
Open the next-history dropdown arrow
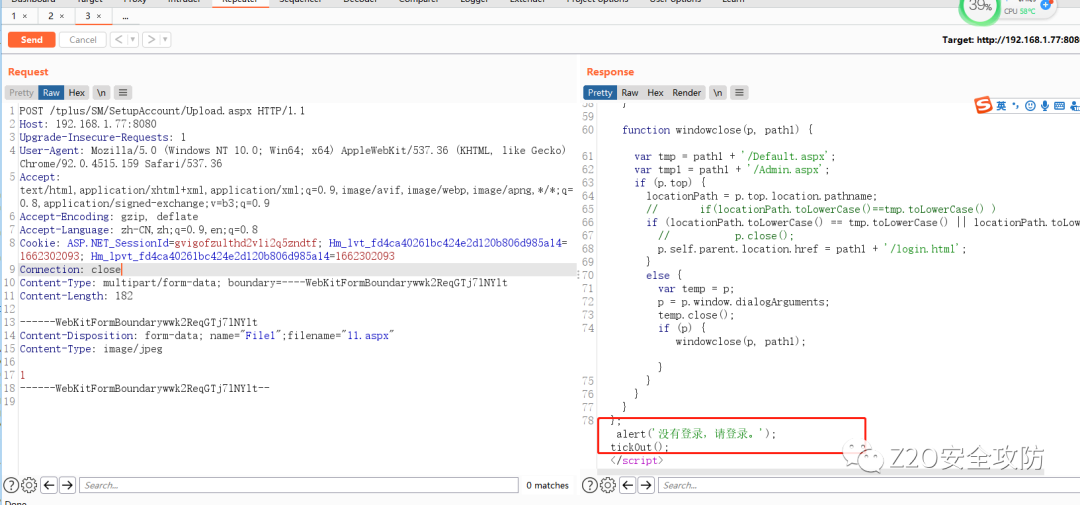[165, 40]
